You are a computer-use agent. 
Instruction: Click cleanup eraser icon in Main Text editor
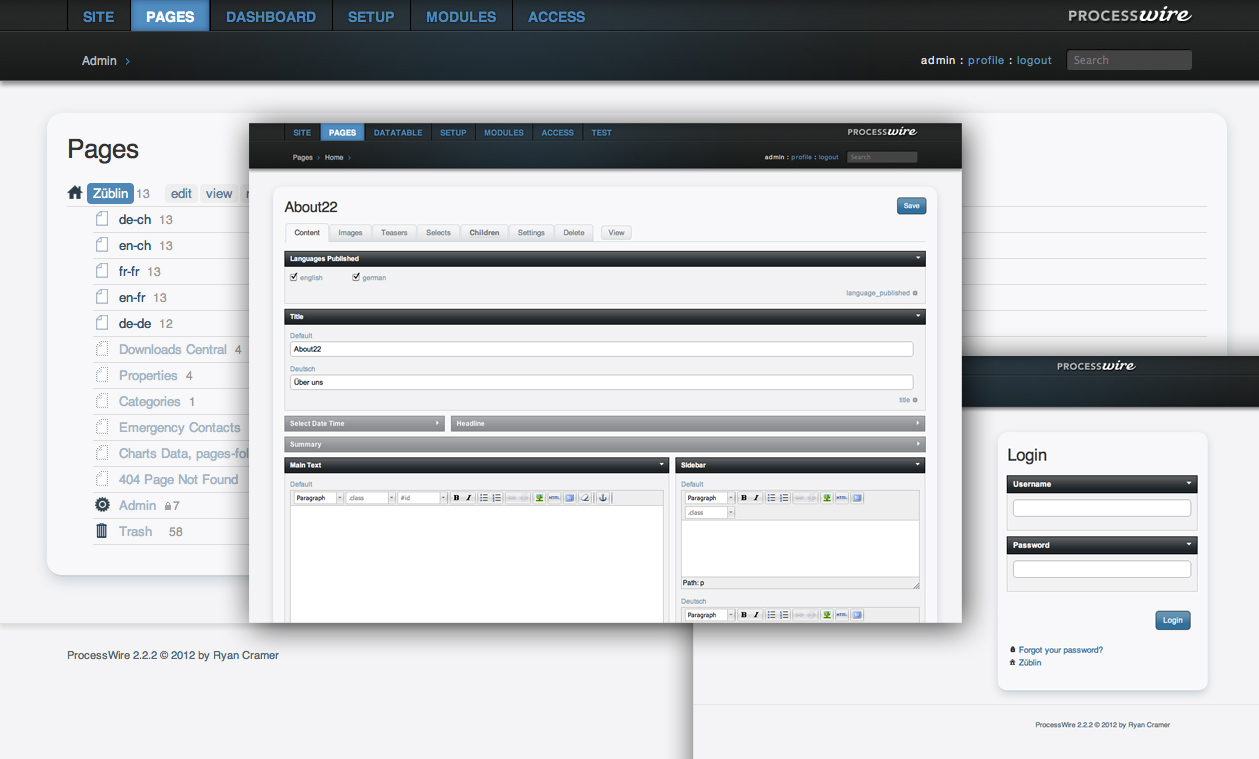[585, 498]
